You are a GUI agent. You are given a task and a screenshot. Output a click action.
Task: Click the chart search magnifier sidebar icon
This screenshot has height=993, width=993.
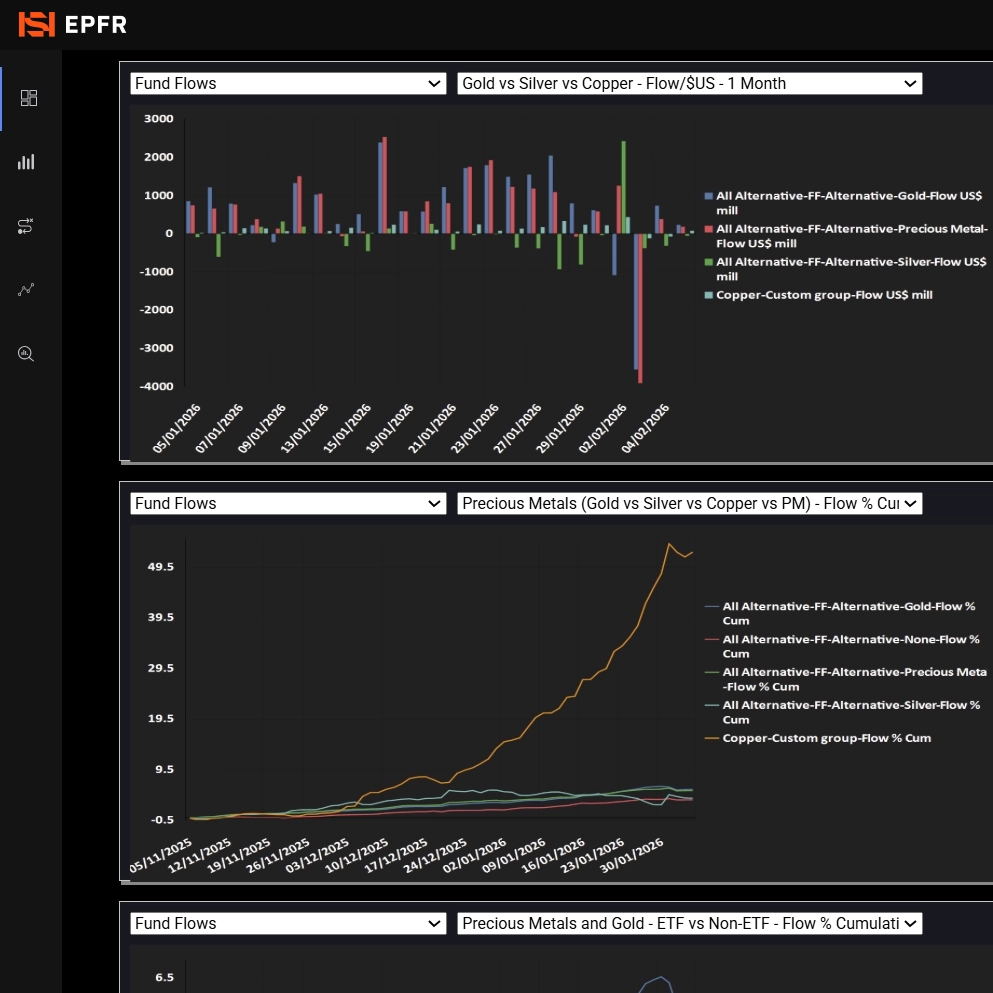pyautogui.click(x=27, y=354)
